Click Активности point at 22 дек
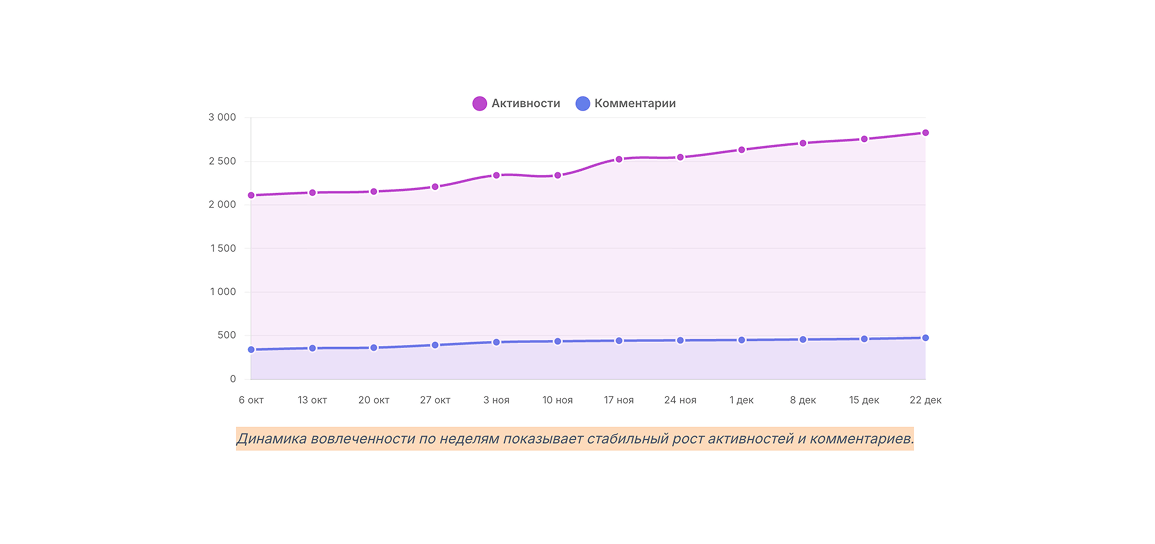Image resolution: width=1155 pixels, height=544 pixels. [x=925, y=133]
